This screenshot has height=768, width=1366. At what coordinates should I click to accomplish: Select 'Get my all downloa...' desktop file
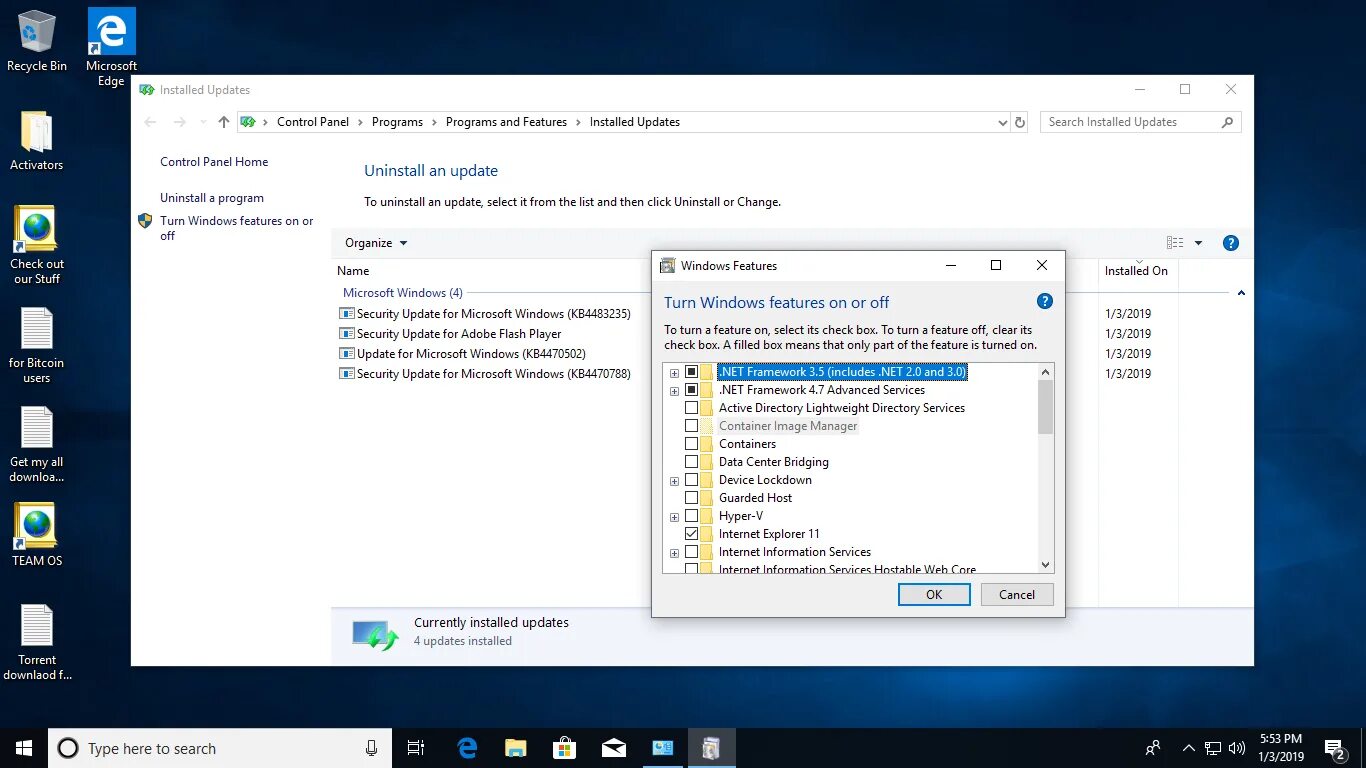tap(37, 444)
